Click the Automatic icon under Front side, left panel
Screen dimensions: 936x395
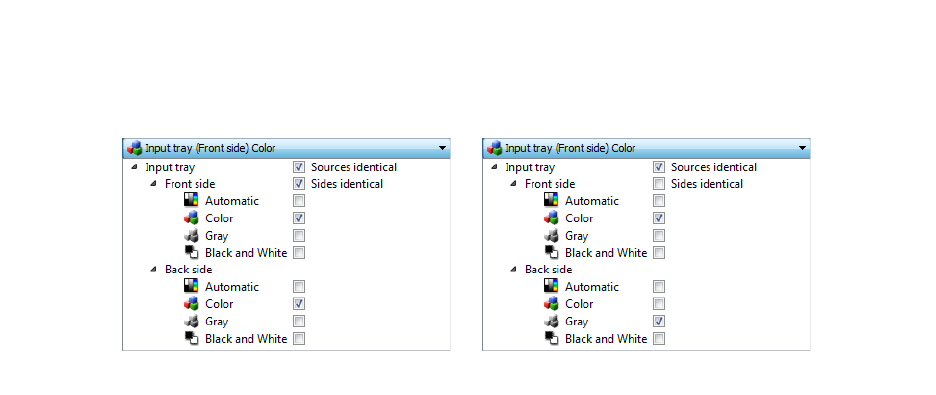[191, 200]
